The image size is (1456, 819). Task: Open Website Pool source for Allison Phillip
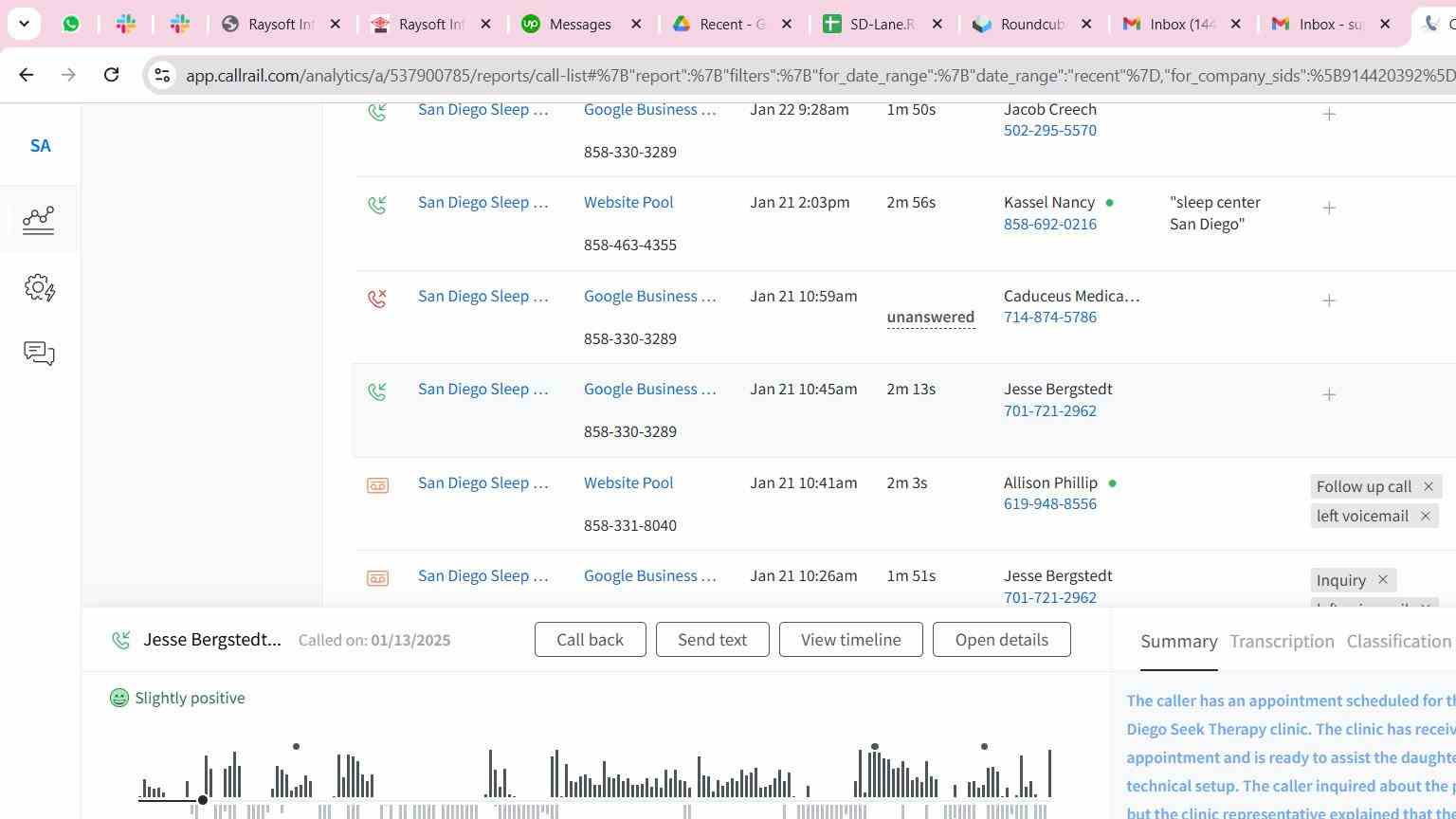point(628,482)
